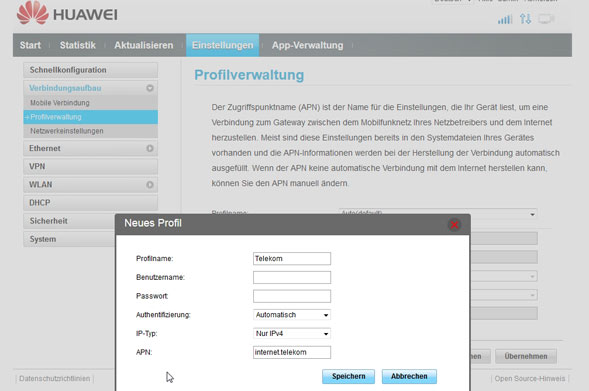Click the Neues Profil dialog title
Image resolution: width=589 pixels, height=391 pixels.
[153, 223]
